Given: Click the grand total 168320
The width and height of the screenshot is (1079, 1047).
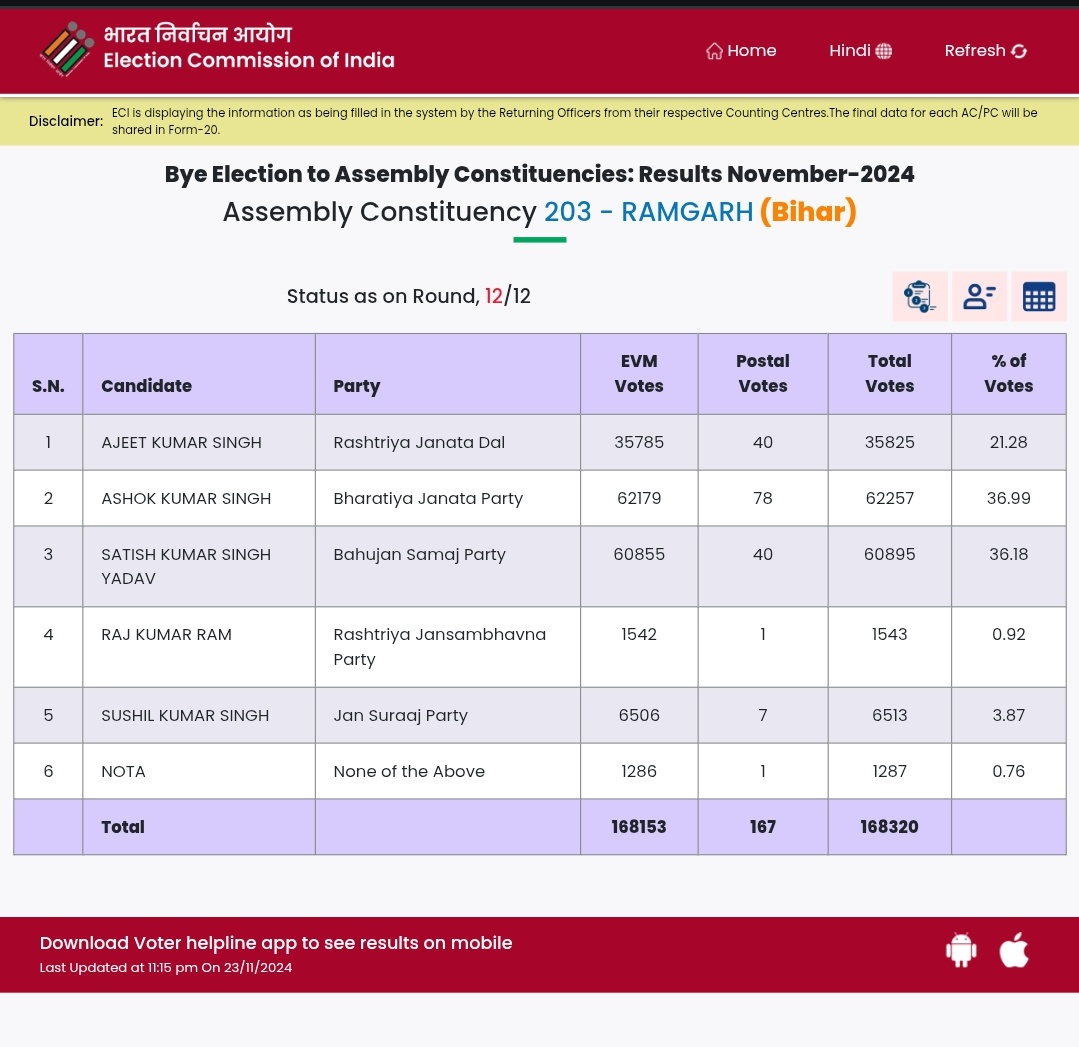Looking at the screenshot, I should 889,827.
